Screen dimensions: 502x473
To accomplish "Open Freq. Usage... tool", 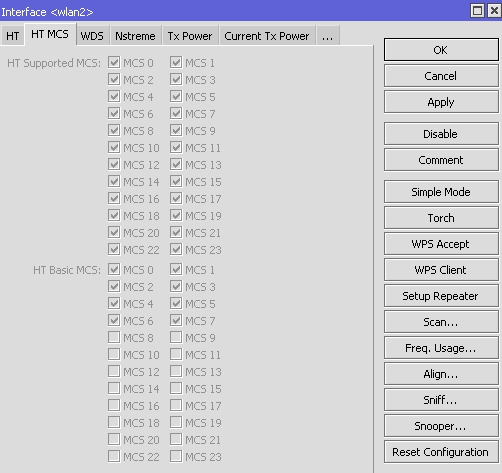I will [441, 348].
